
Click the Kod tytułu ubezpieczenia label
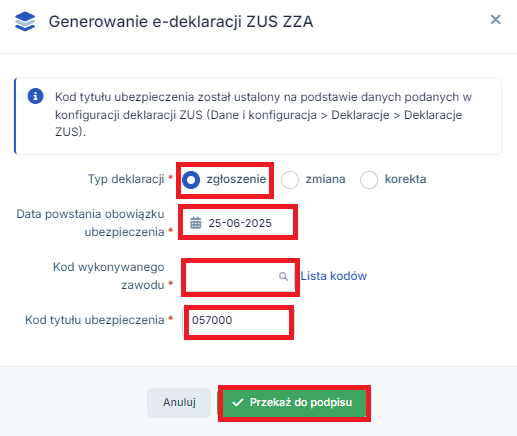[x=95, y=320]
